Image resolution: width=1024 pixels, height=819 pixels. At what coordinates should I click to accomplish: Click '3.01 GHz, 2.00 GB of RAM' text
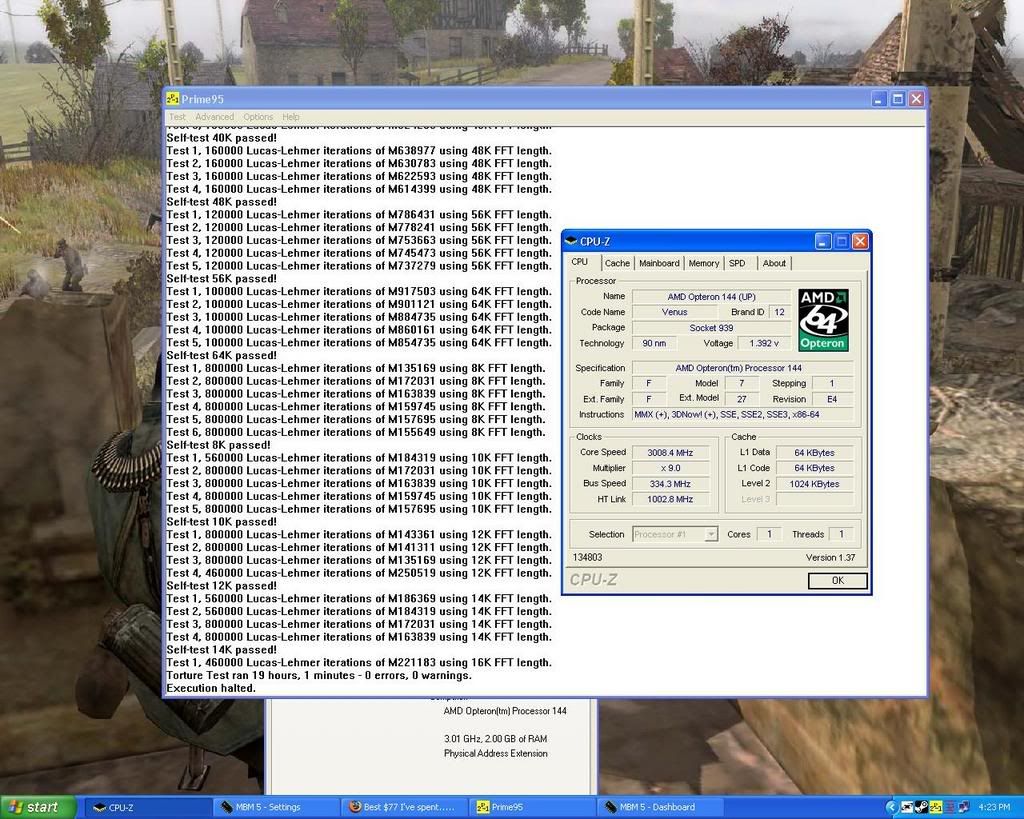pos(496,739)
